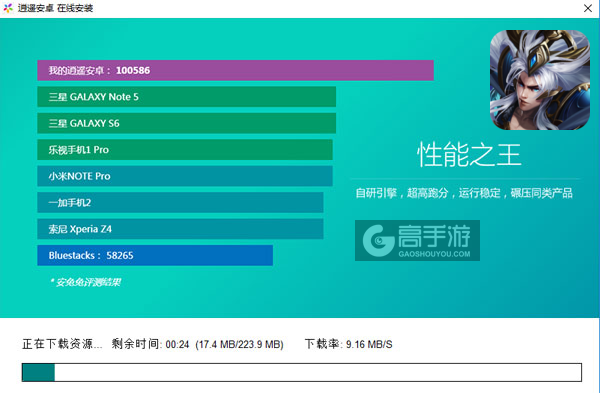The image size is (600, 393).
Task: Select the 小米NOTE Pro bar
Action: click(x=185, y=176)
